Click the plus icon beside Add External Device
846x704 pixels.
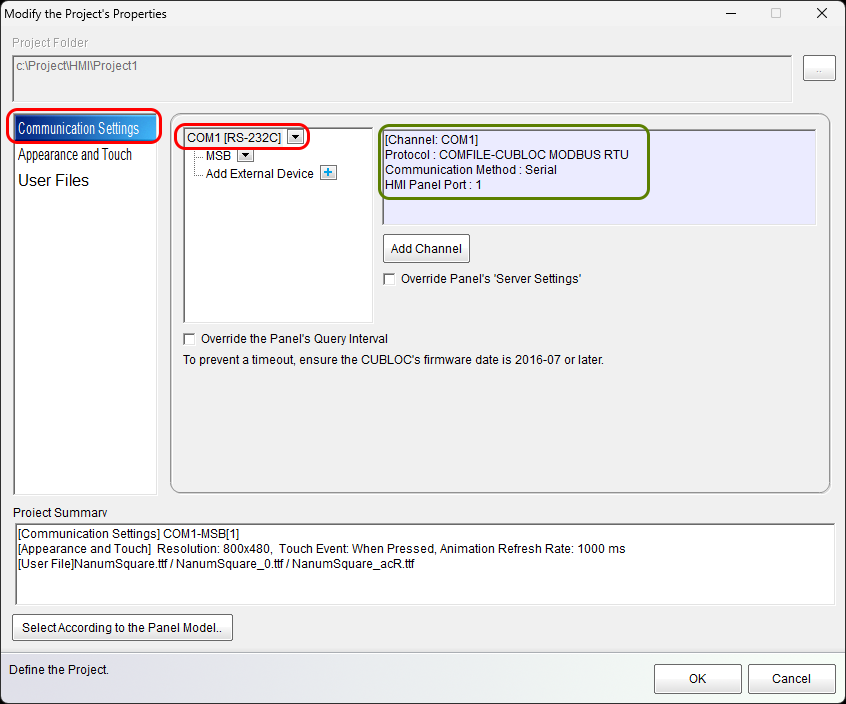(328, 173)
